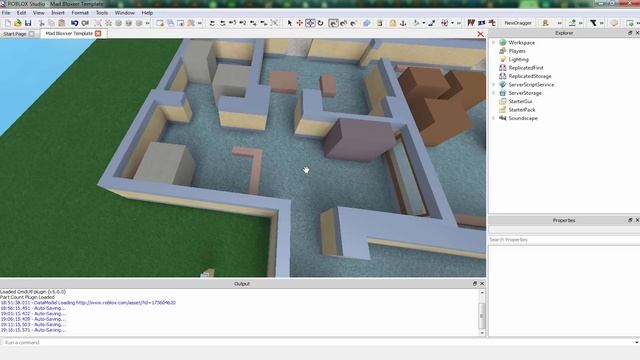
Task: Select ReplicatedFirst in Explorer
Action: (526, 68)
